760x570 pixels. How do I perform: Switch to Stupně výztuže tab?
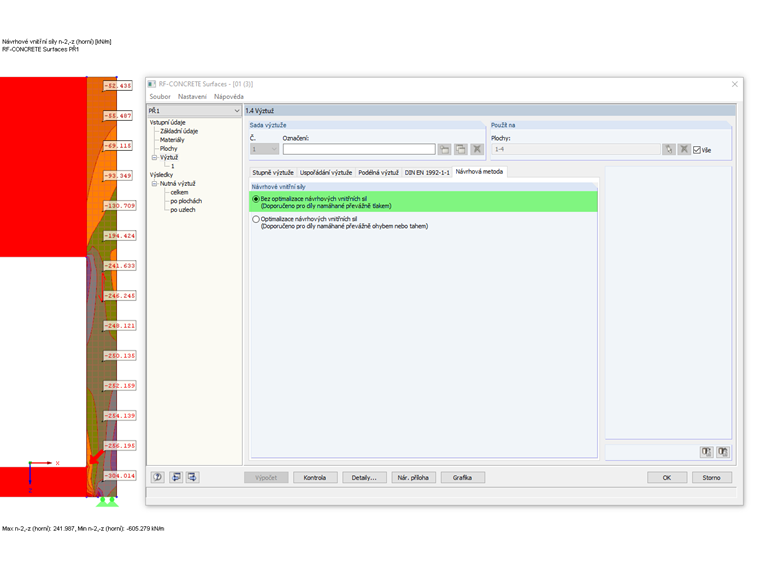point(273,173)
